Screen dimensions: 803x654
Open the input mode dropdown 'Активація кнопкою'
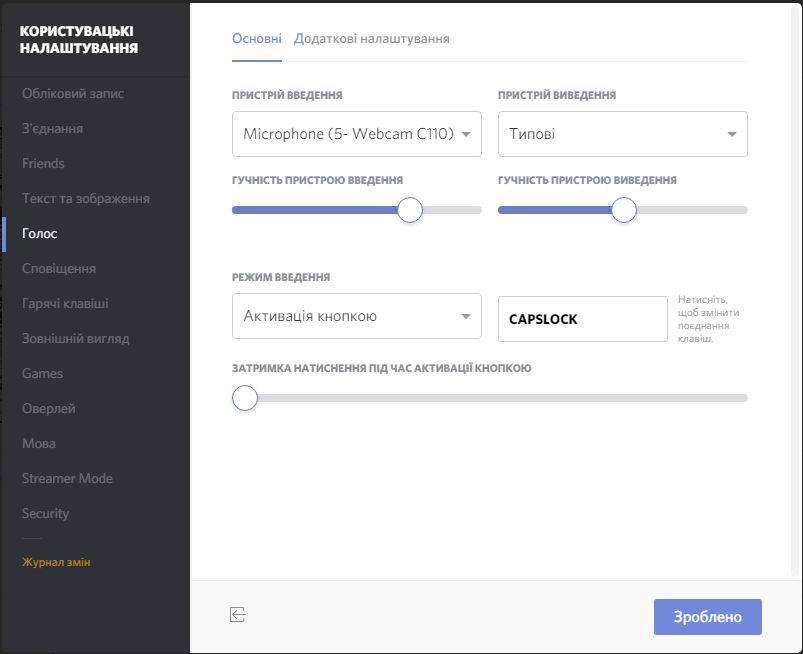click(x=356, y=317)
